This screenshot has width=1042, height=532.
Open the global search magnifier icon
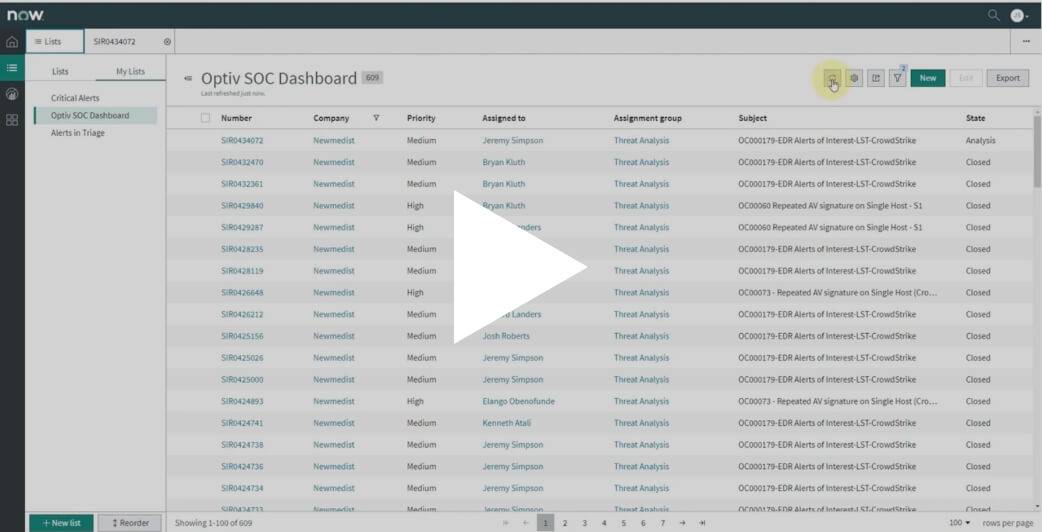(x=993, y=15)
